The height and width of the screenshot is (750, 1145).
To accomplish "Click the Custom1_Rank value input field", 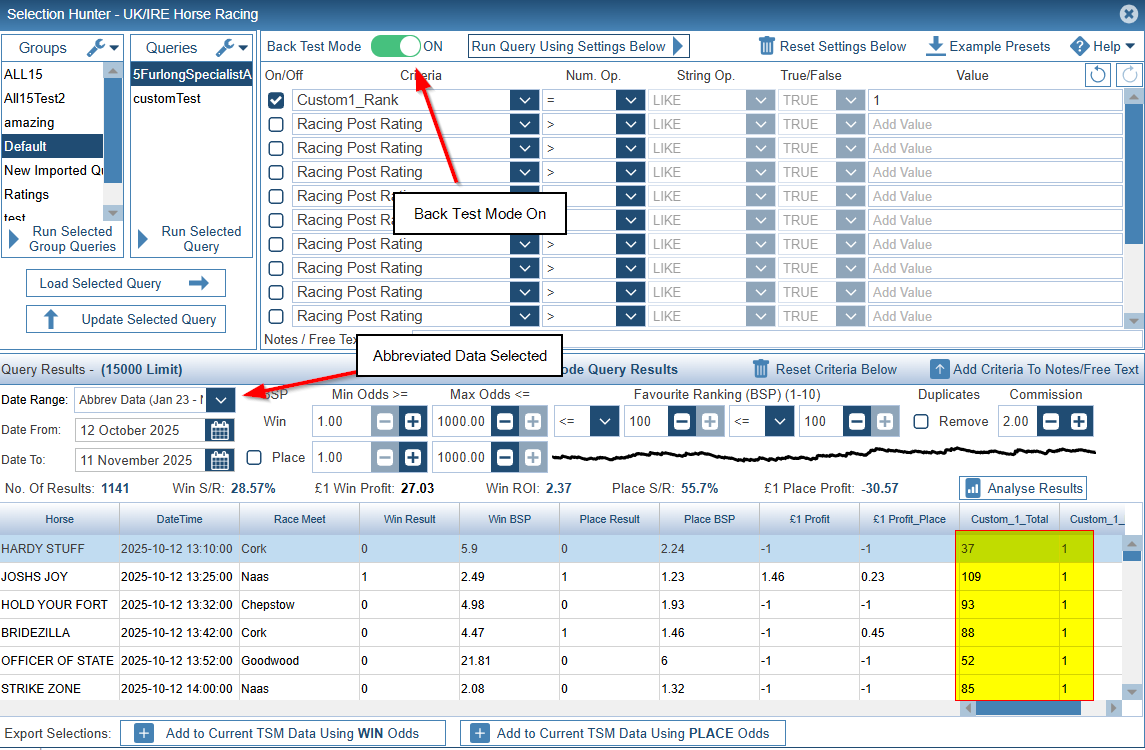I will click(x=994, y=100).
